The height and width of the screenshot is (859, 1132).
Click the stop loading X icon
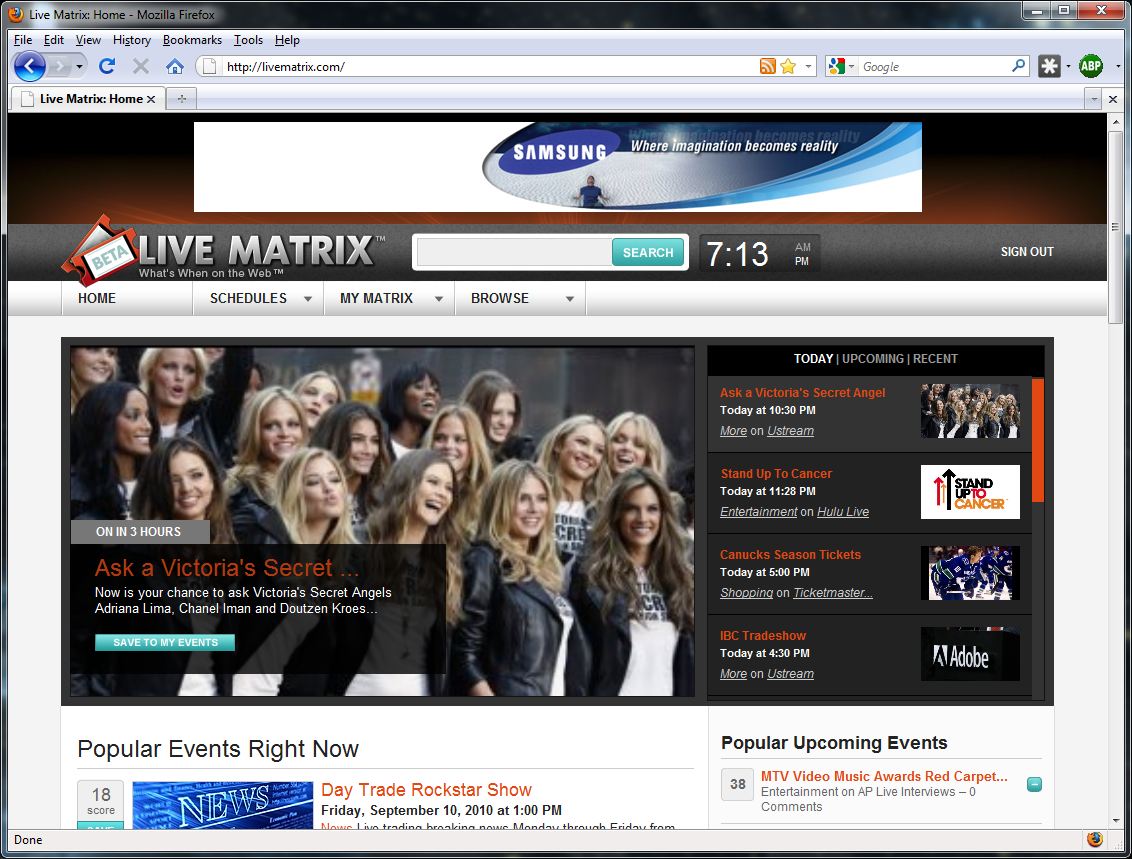[141, 66]
